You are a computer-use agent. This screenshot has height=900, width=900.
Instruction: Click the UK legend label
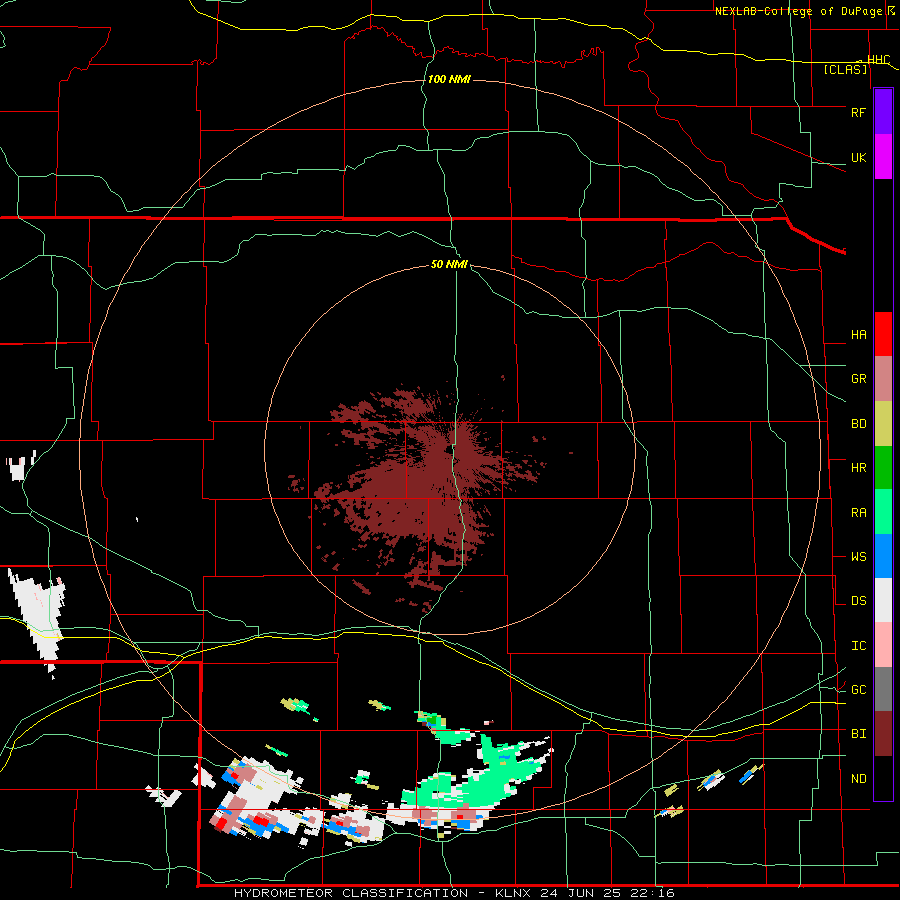(858, 157)
